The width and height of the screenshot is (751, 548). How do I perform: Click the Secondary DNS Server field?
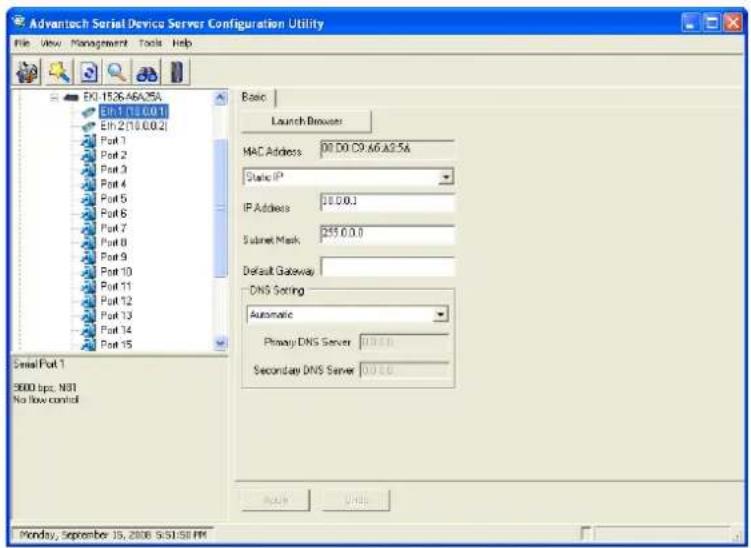click(x=404, y=370)
